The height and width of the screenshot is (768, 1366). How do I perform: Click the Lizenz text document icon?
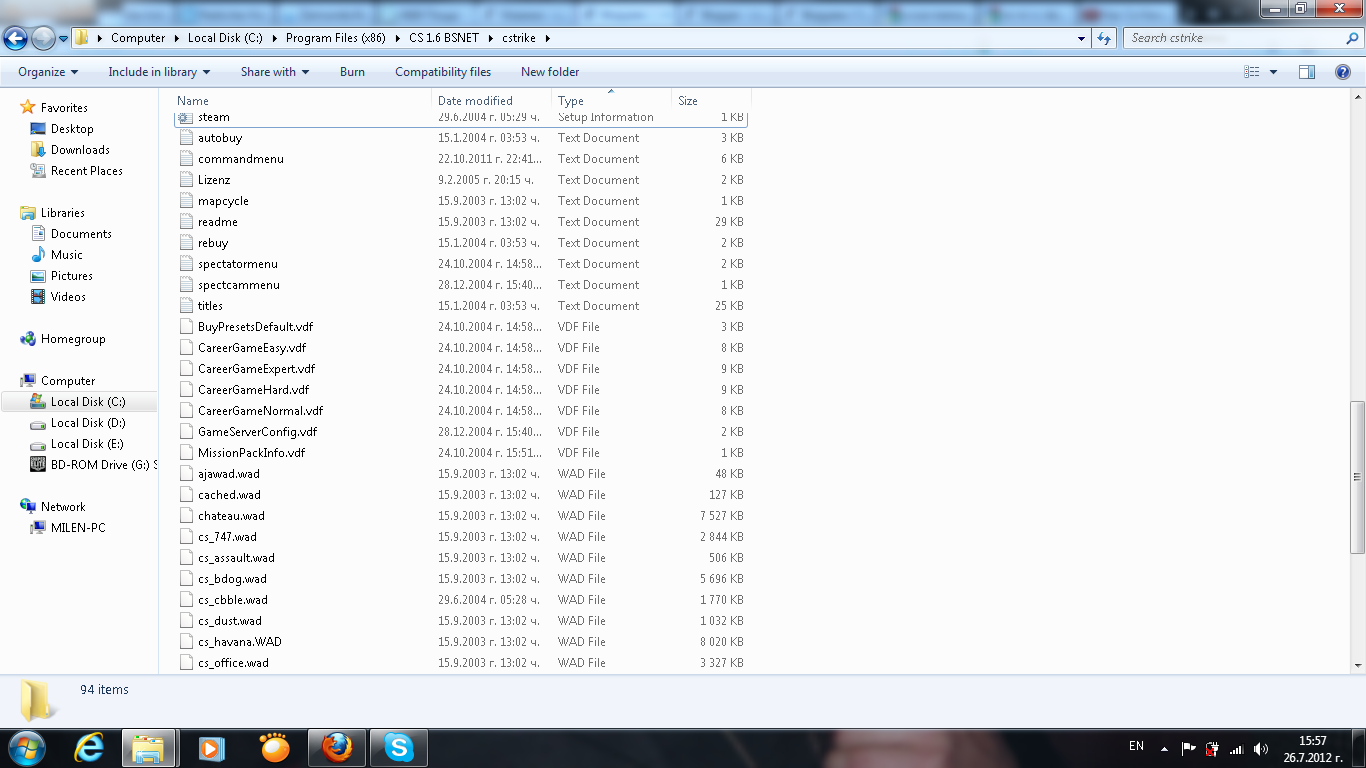click(186, 180)
